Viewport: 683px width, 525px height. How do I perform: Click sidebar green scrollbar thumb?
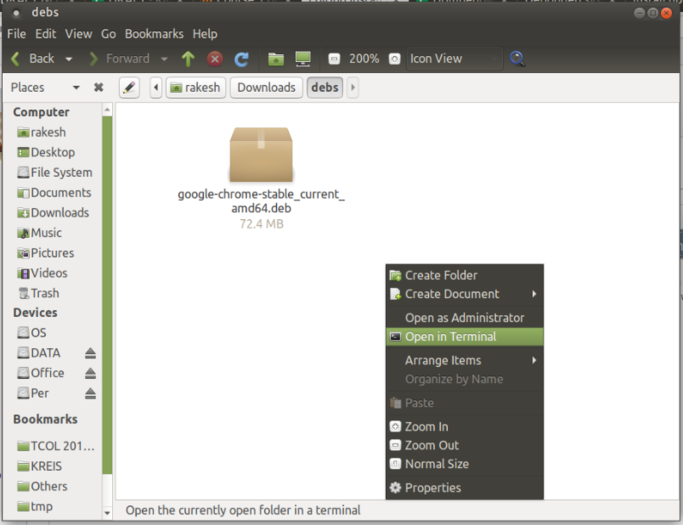click(x=107, y=295)
